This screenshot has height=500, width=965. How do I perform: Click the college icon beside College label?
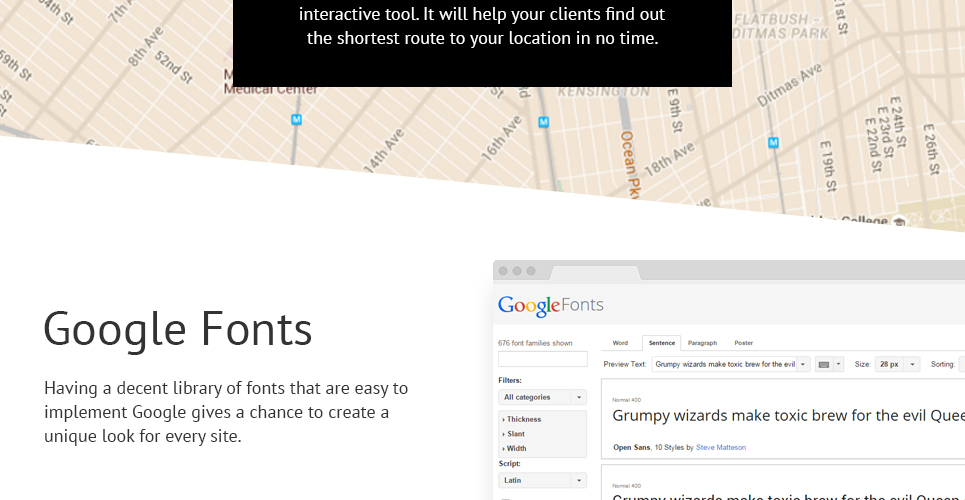[899, 221]
